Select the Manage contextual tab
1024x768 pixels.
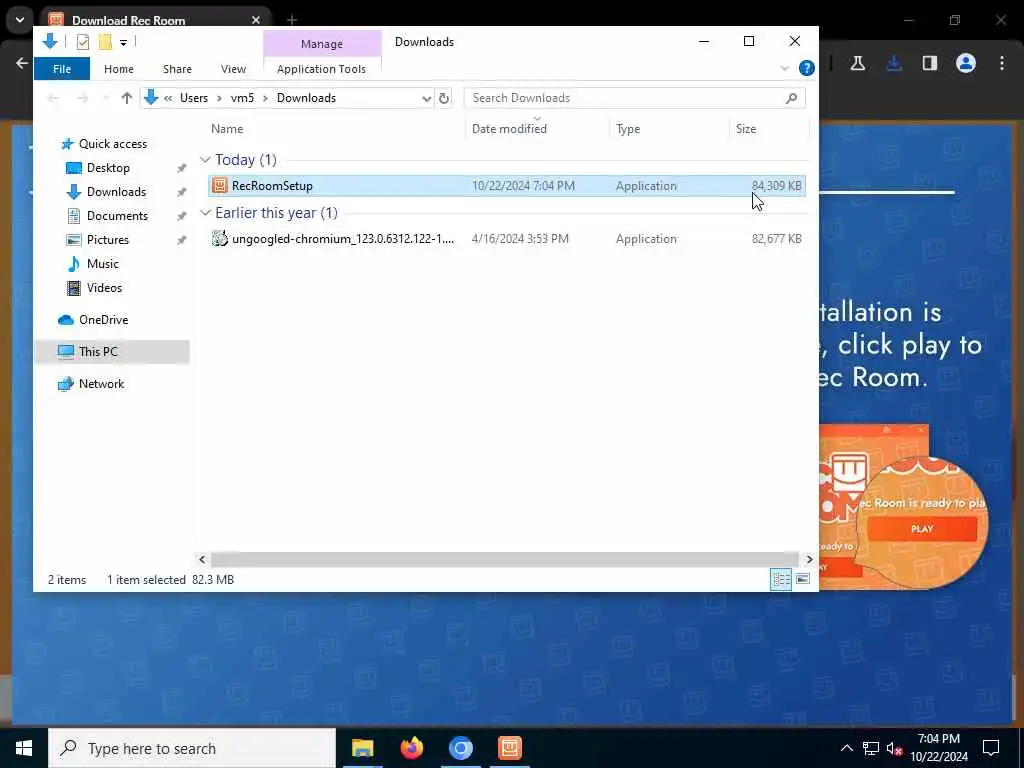tap(322, 44)
